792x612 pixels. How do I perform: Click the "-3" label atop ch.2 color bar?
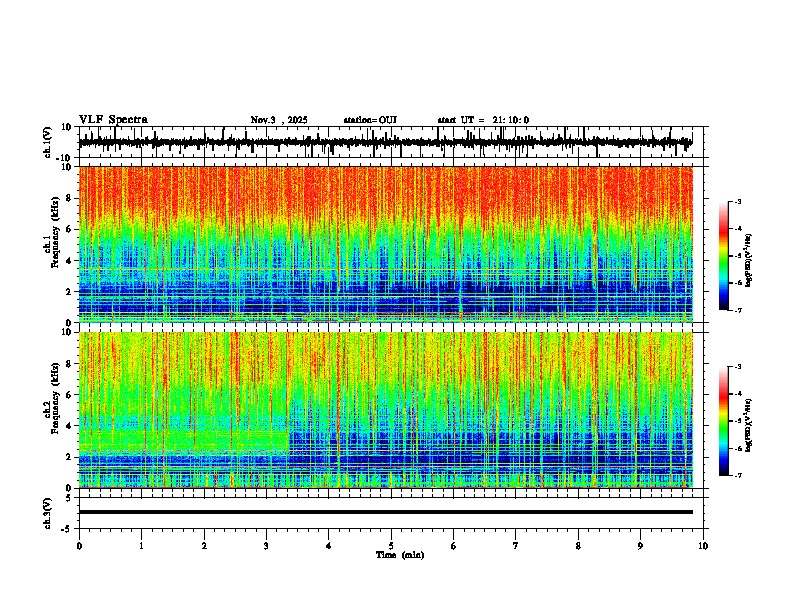point(737,367)
